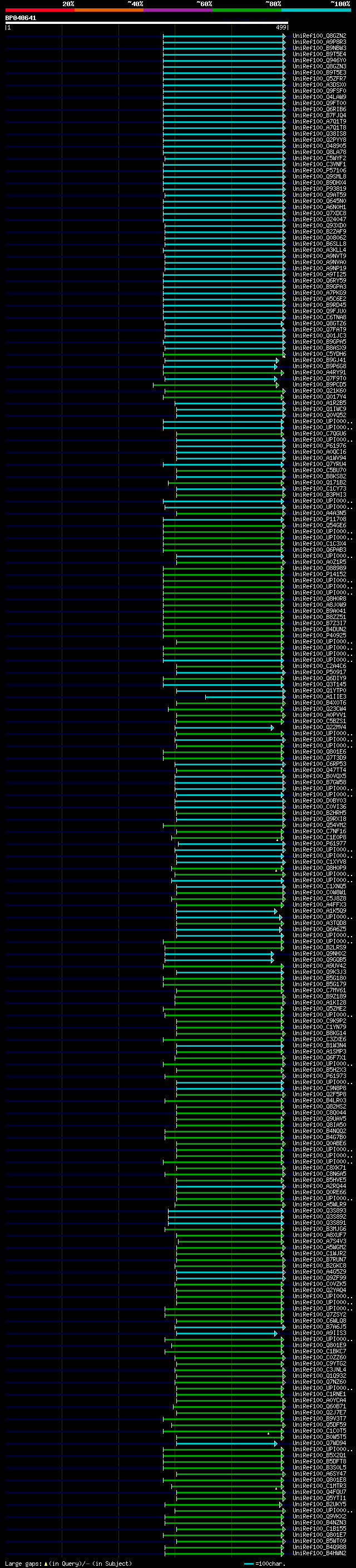Open hit UniRef100_Q946Y0
Viewport: 356px width, 1568px height.
click(x=319, y=60)
